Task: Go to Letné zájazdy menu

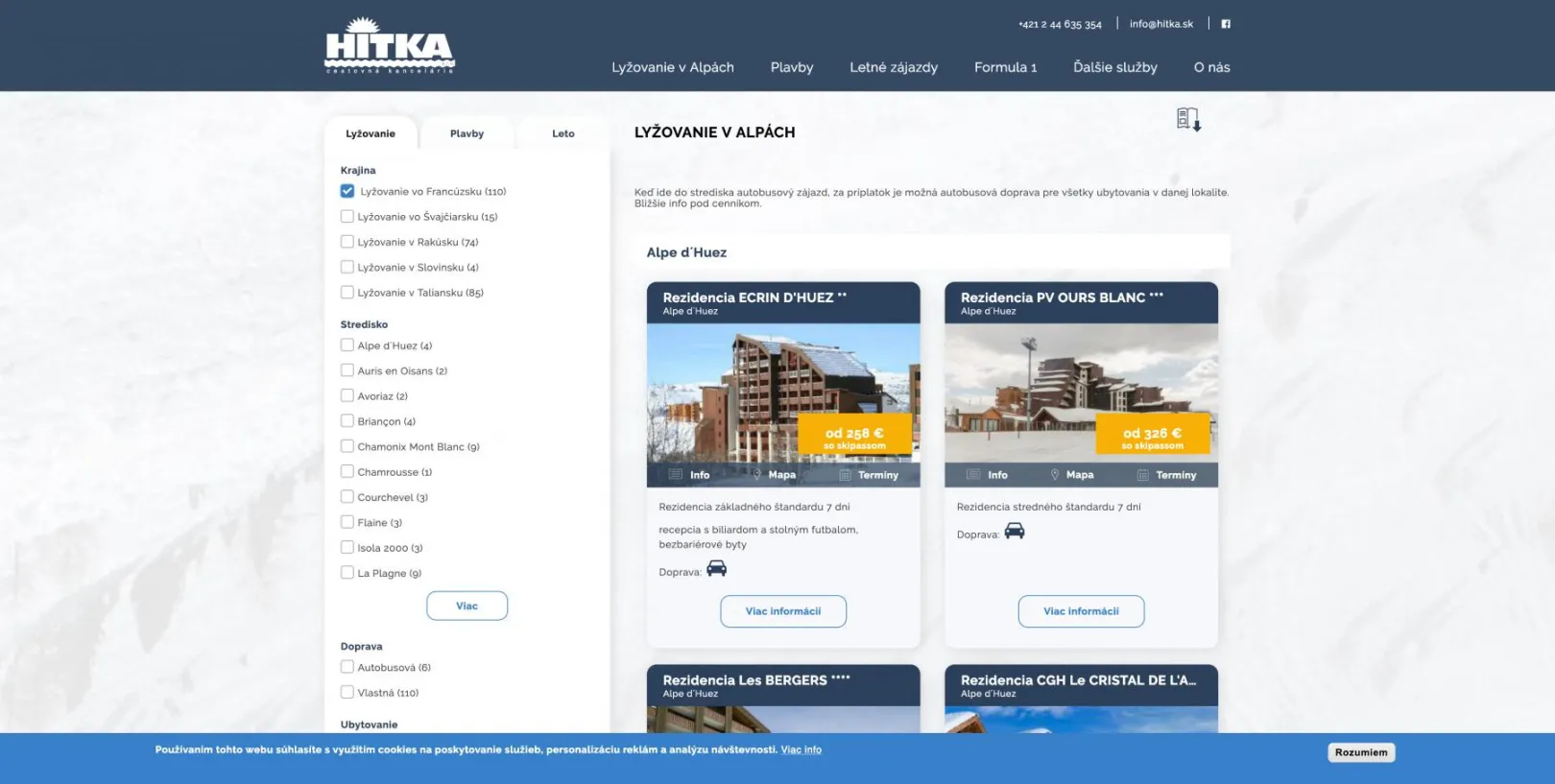Action: coord(894,67)
